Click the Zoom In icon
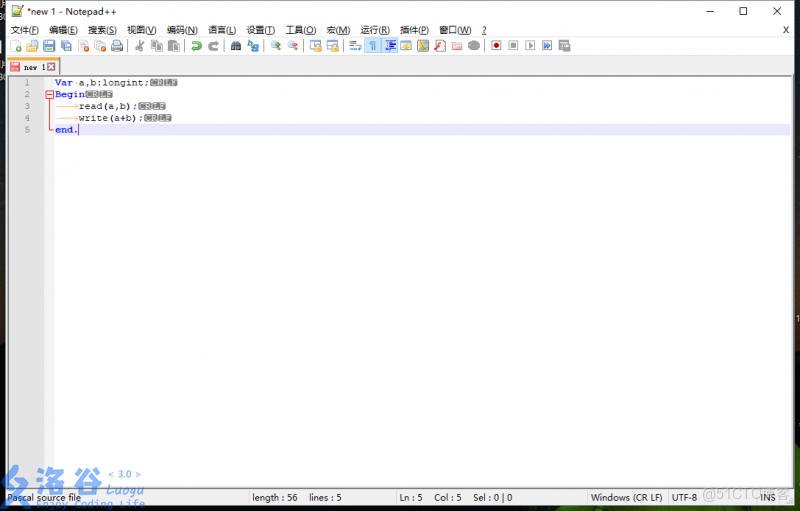 276,46
